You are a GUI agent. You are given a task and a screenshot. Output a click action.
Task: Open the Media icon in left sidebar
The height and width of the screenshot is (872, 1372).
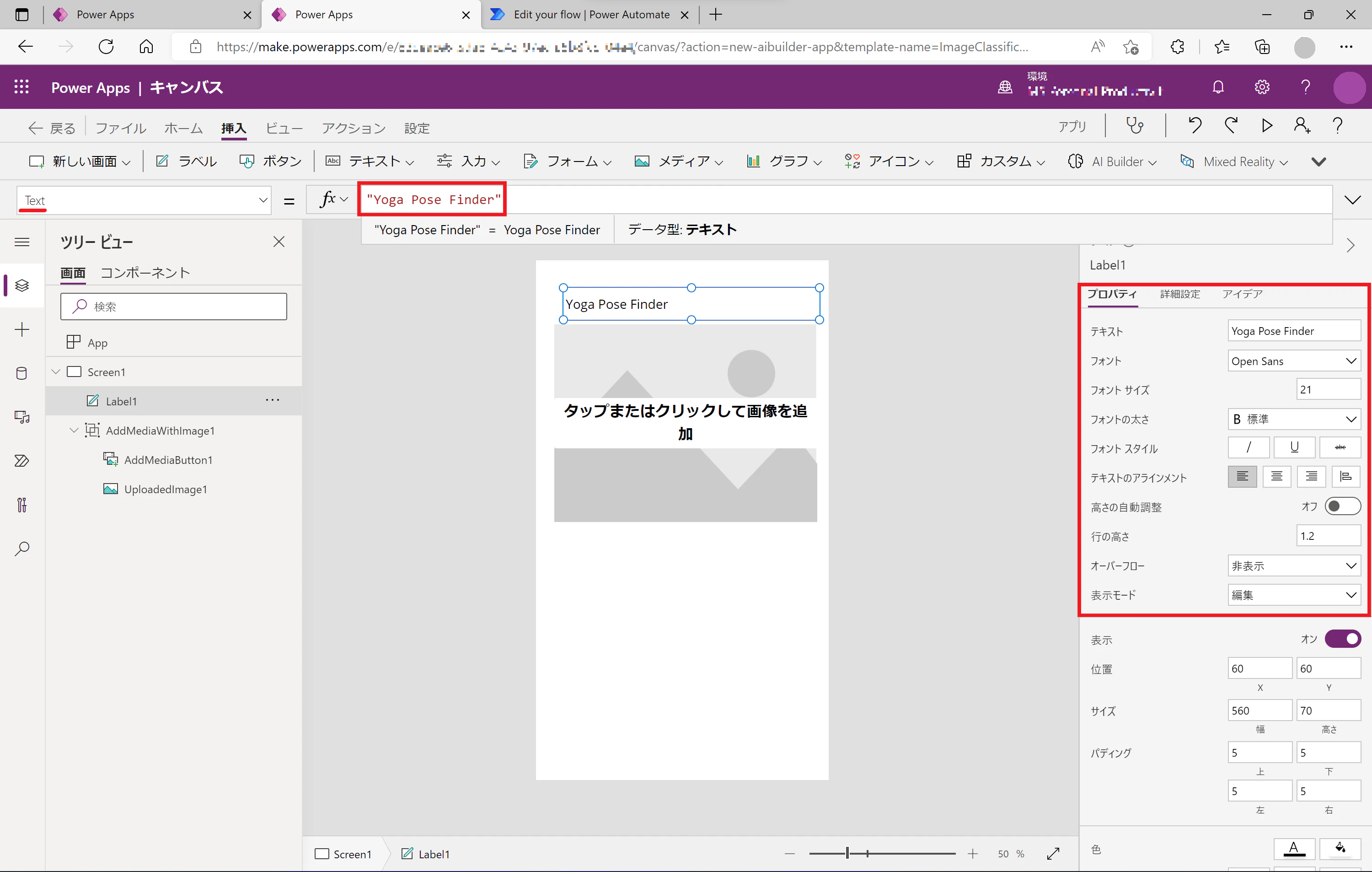21,417
